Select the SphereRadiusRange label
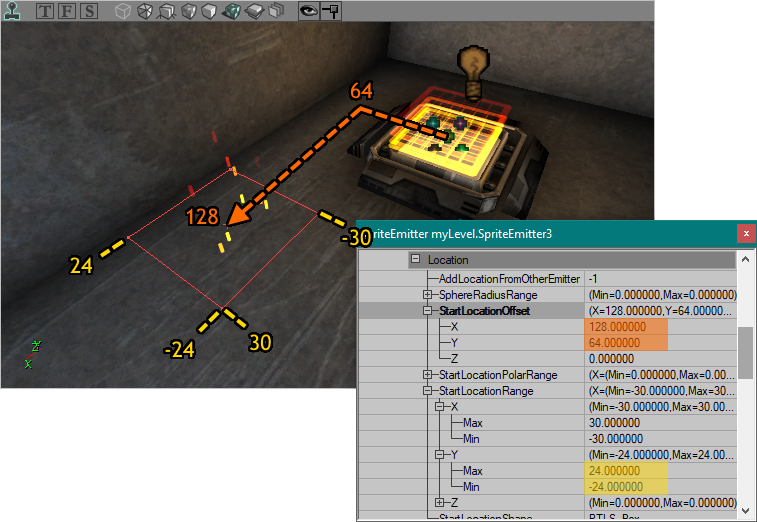This screenshot has width=757, height=522. click(488, 295)
